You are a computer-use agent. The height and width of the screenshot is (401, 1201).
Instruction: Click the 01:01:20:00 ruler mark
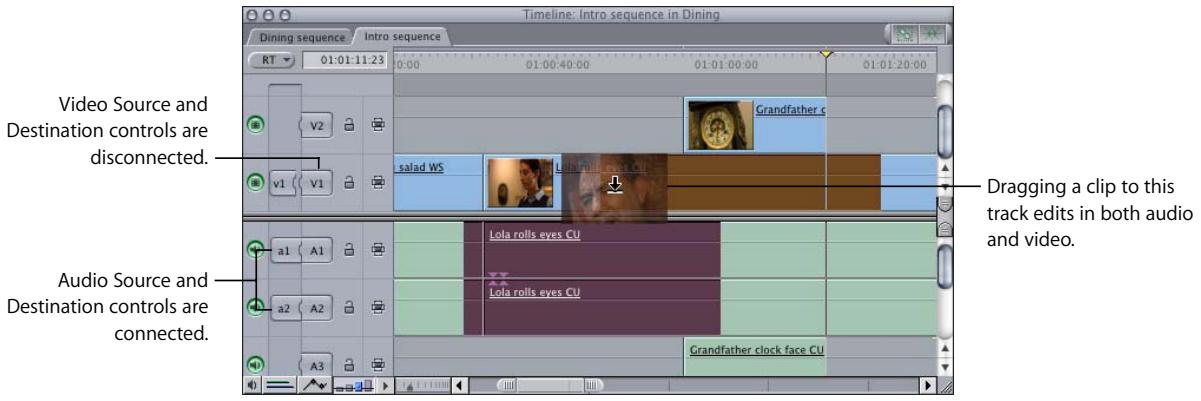pyautogui.click(x=894, y=66)
